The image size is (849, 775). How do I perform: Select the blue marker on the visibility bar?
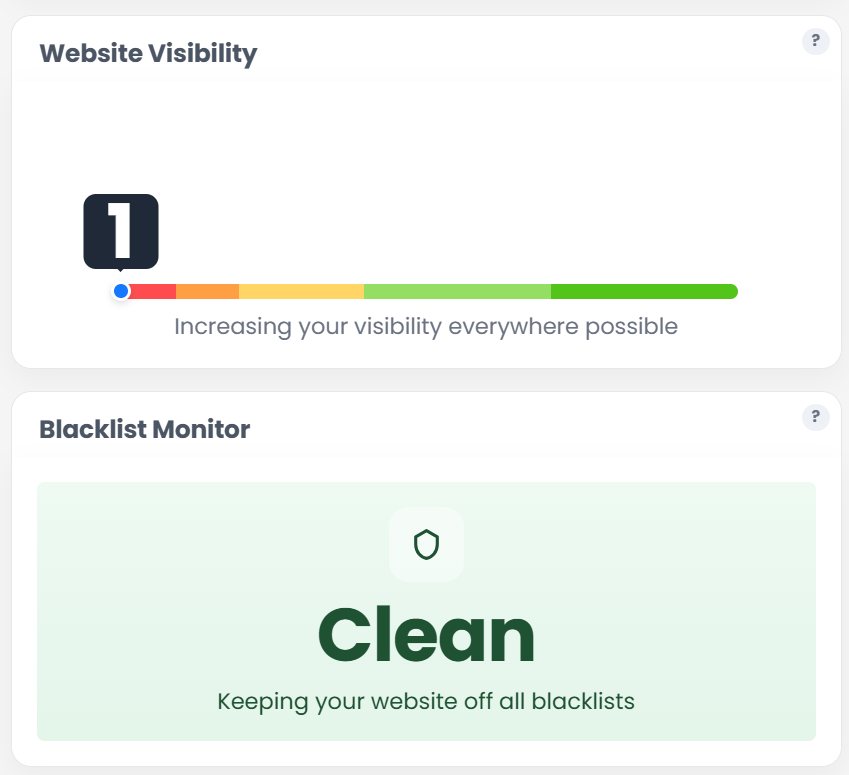tap(120, 291)
